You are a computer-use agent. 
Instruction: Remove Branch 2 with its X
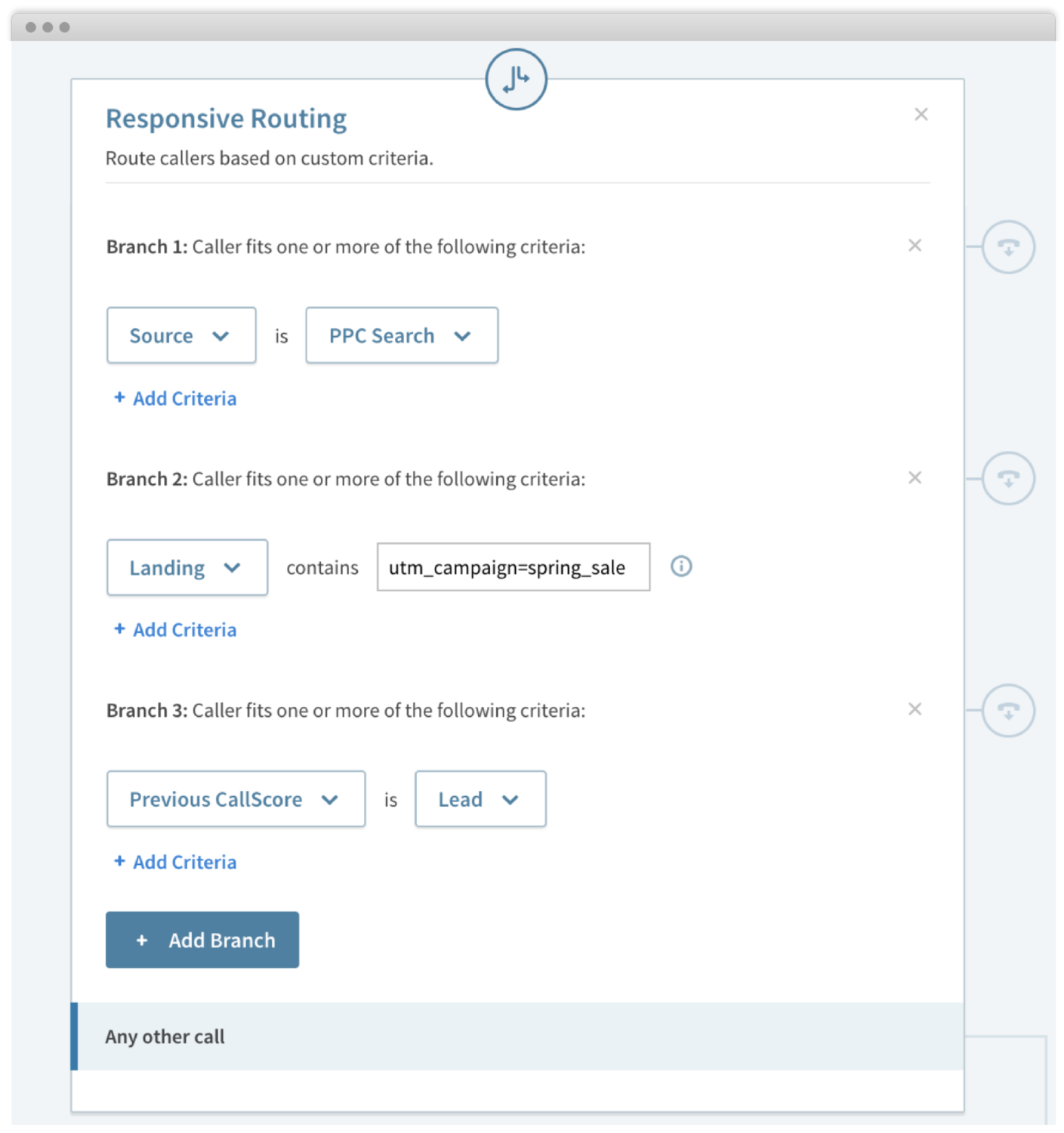coord(914,477)
